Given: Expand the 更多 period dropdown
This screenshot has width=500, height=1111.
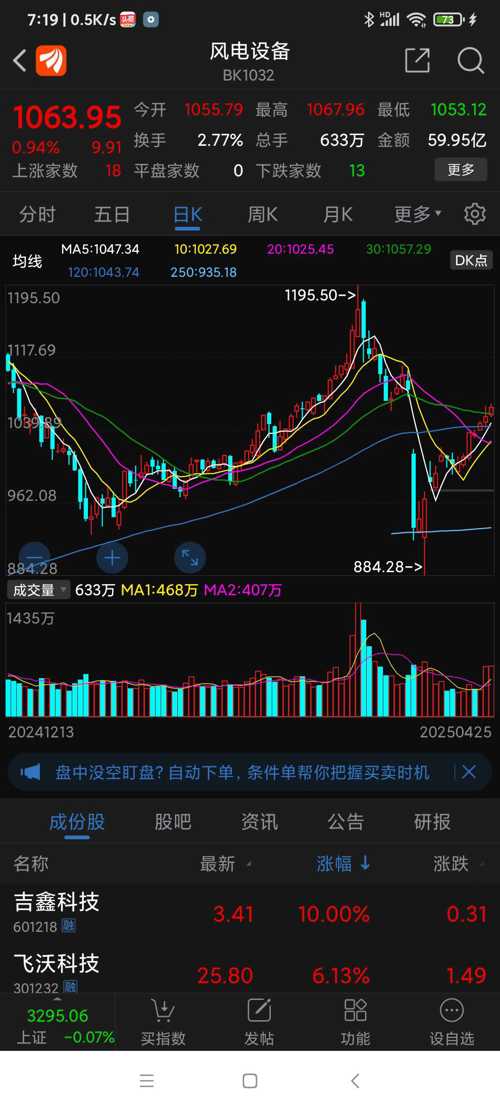Looking at the screenshot, I should (418, 213).
